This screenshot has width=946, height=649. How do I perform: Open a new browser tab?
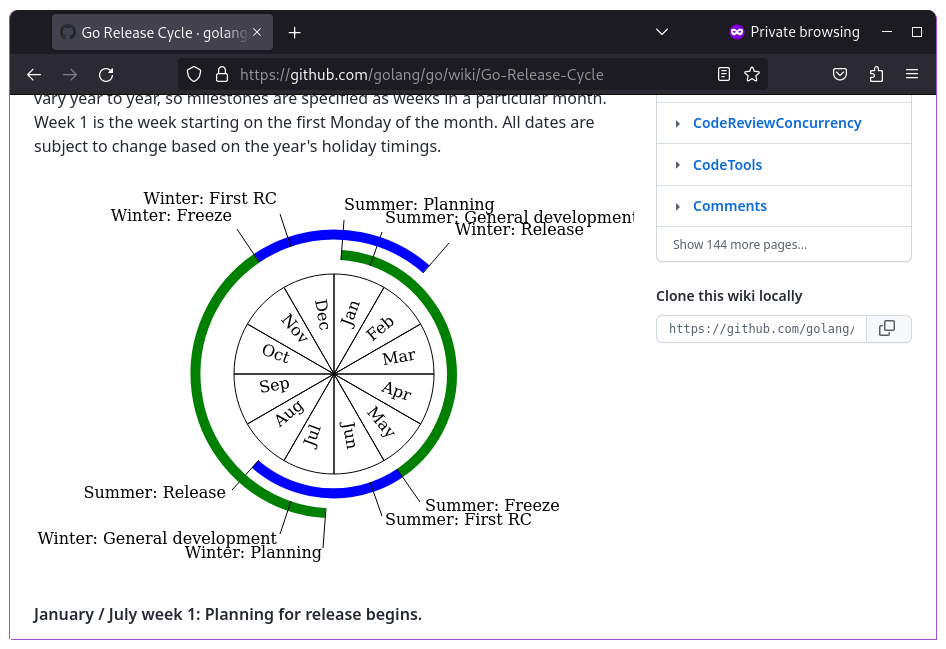[294, 32]
